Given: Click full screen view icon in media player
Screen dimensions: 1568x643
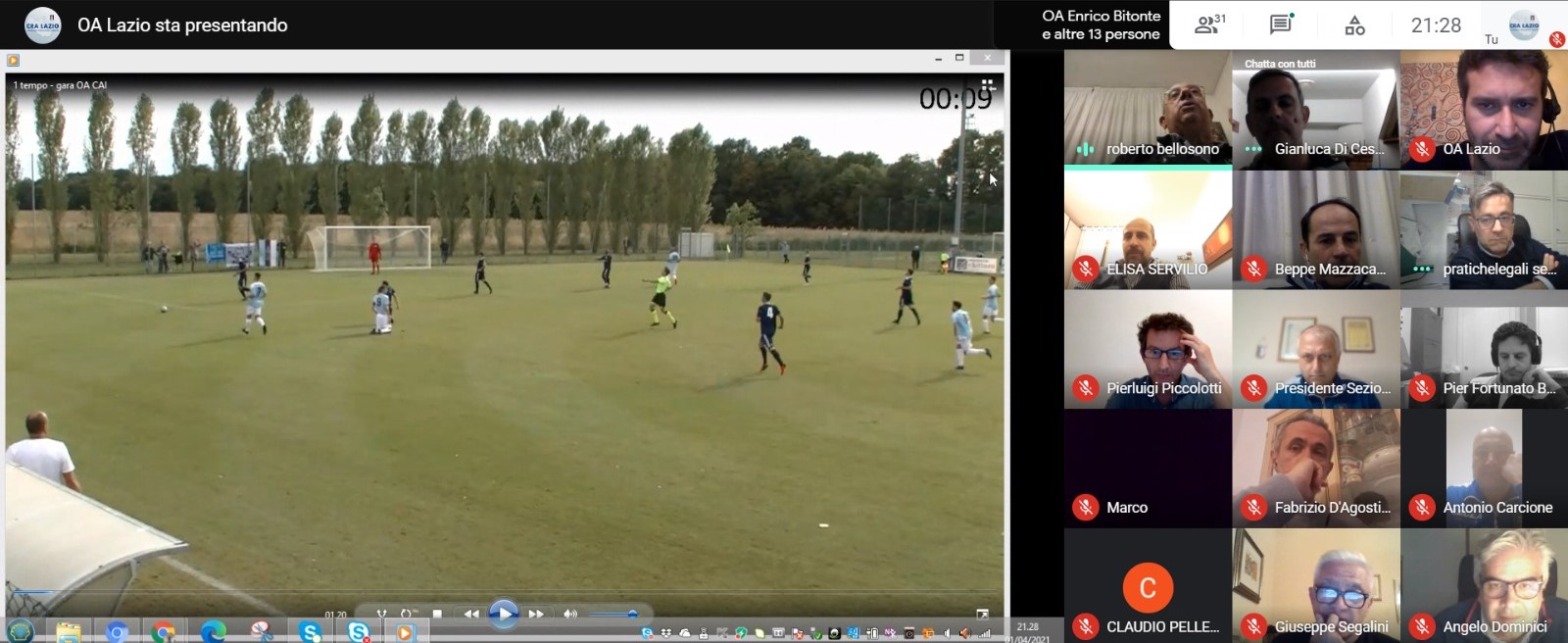Looking at the screenshot, I should 983,615.
